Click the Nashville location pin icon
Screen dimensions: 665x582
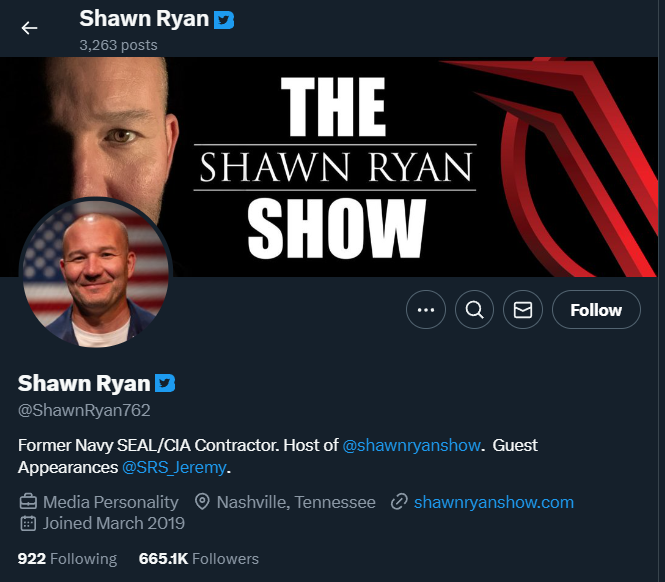click(202, 502)
